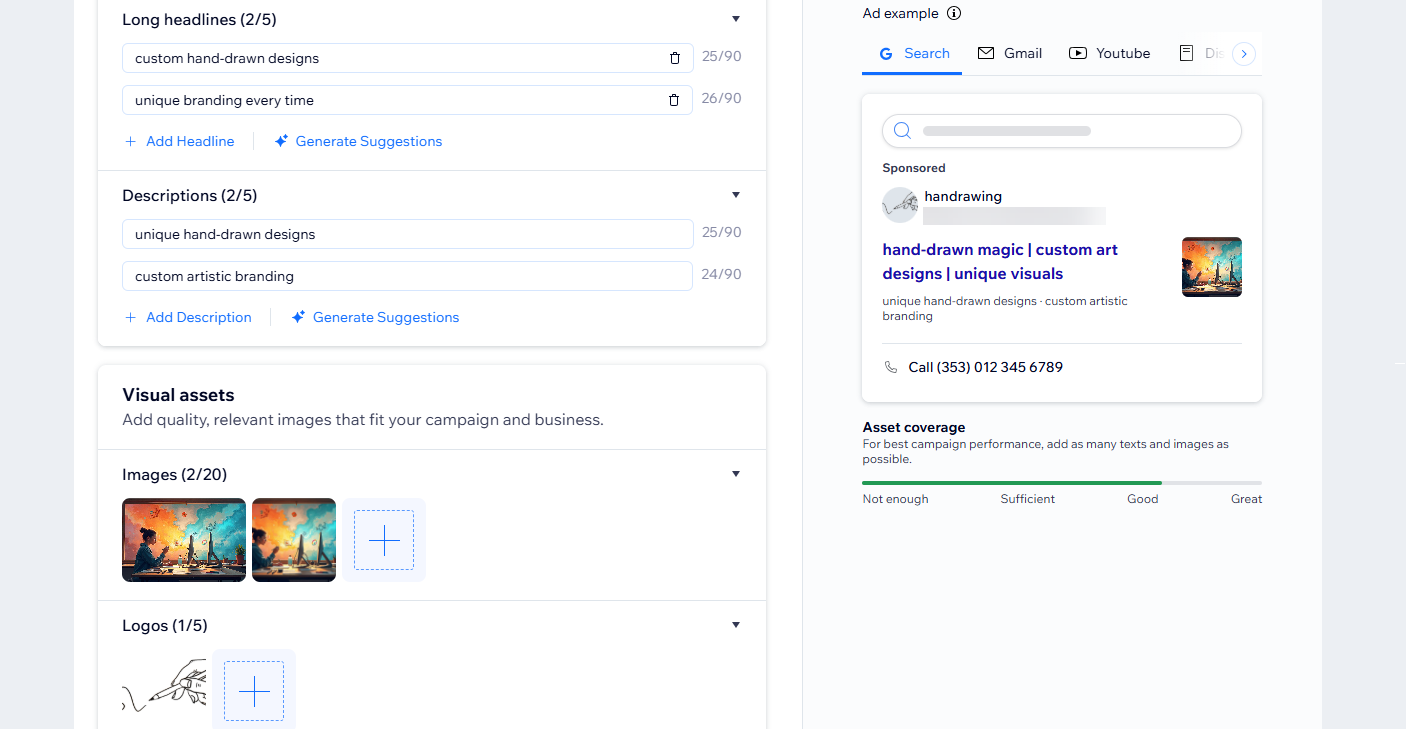Click the phone icon beside the call number
Screen dimensions: 1406x729
click(891, 367)
